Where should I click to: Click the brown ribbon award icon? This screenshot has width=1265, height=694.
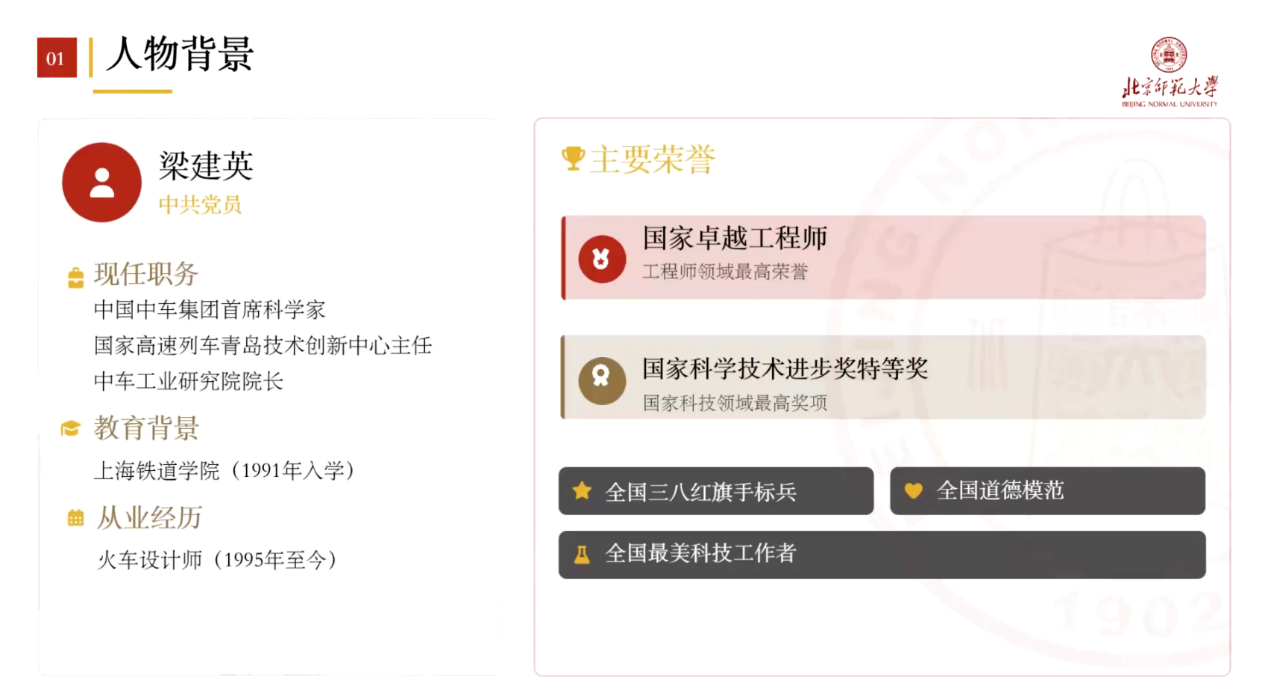(x=602, y=379)
